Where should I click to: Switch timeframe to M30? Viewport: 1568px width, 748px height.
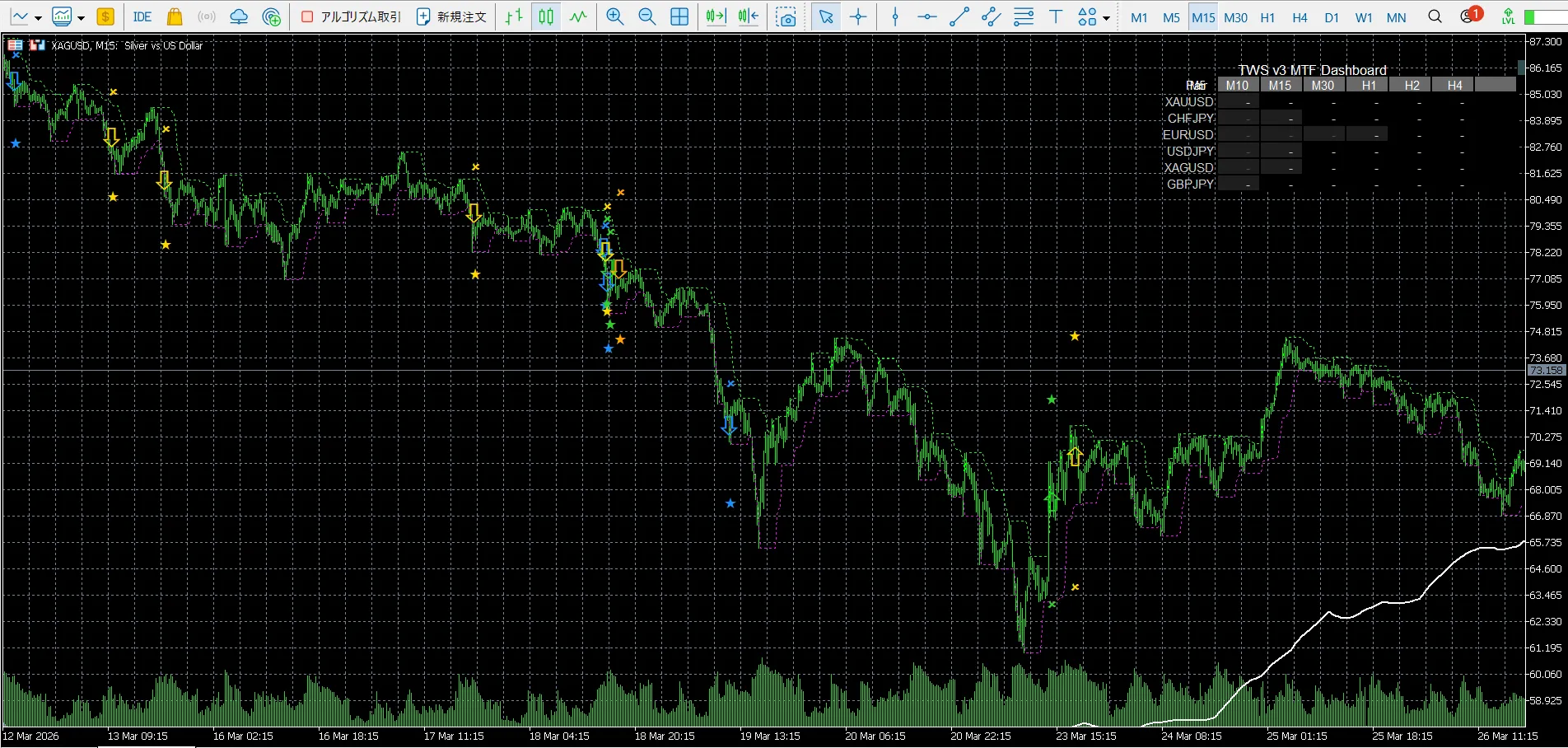1235,17
